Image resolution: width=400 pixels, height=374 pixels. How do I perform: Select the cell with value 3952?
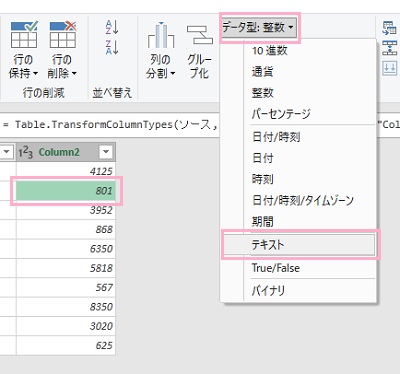point(66,210)
